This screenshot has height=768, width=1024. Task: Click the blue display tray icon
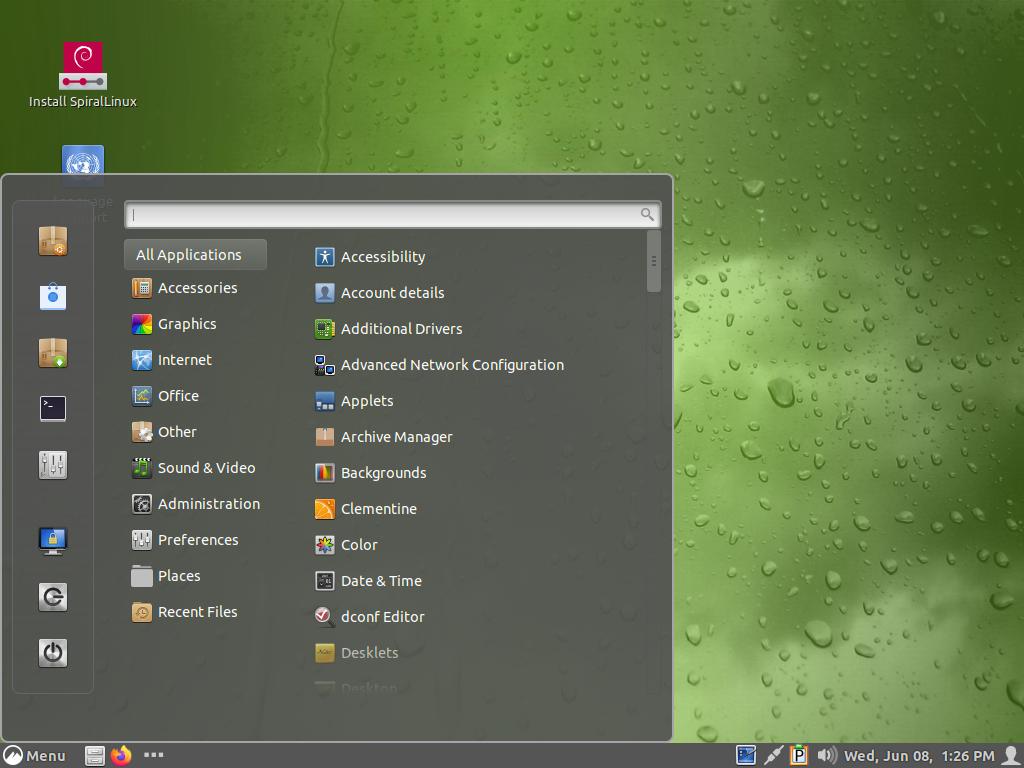(x=746, y=756)
